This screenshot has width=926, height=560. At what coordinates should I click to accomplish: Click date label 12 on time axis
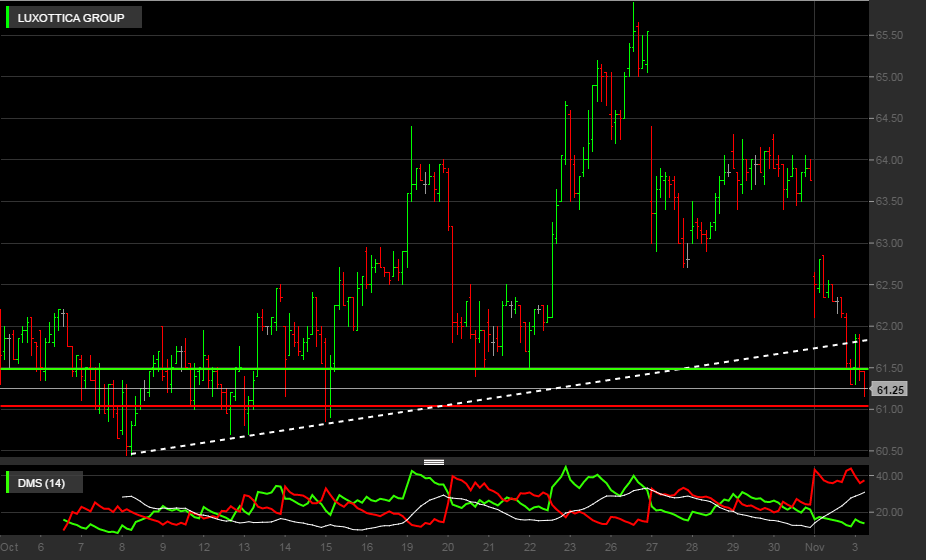tap(204, 547)
